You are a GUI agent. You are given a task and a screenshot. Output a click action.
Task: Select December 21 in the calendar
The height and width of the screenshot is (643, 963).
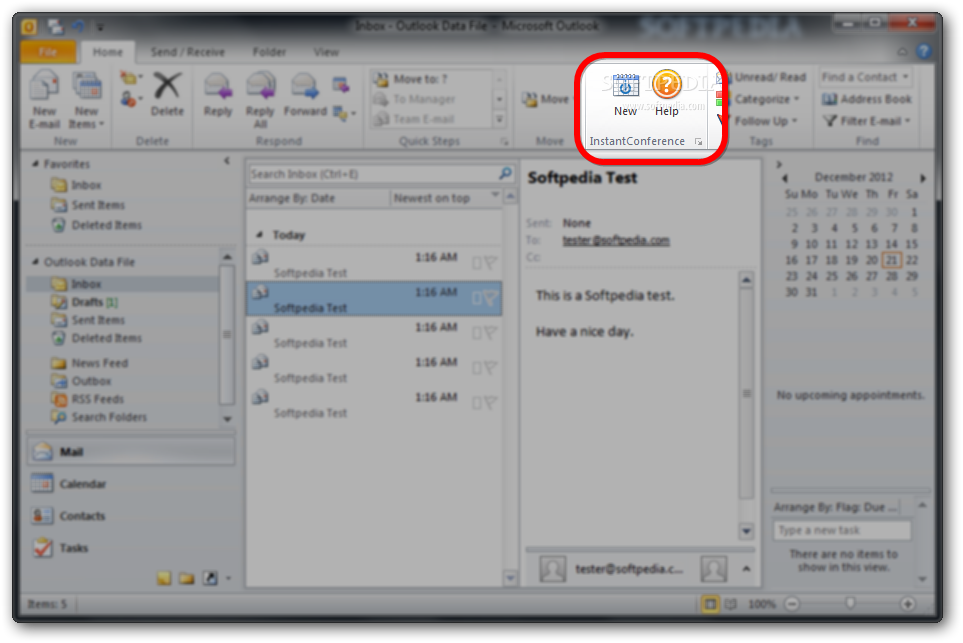[x=892, y=260]
